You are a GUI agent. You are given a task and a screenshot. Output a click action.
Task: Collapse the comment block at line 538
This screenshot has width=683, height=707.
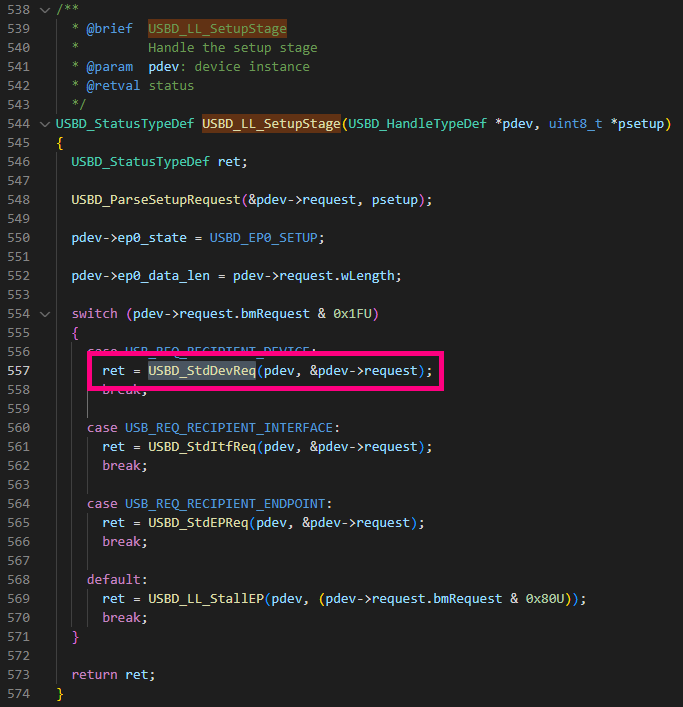coord(45,10)
